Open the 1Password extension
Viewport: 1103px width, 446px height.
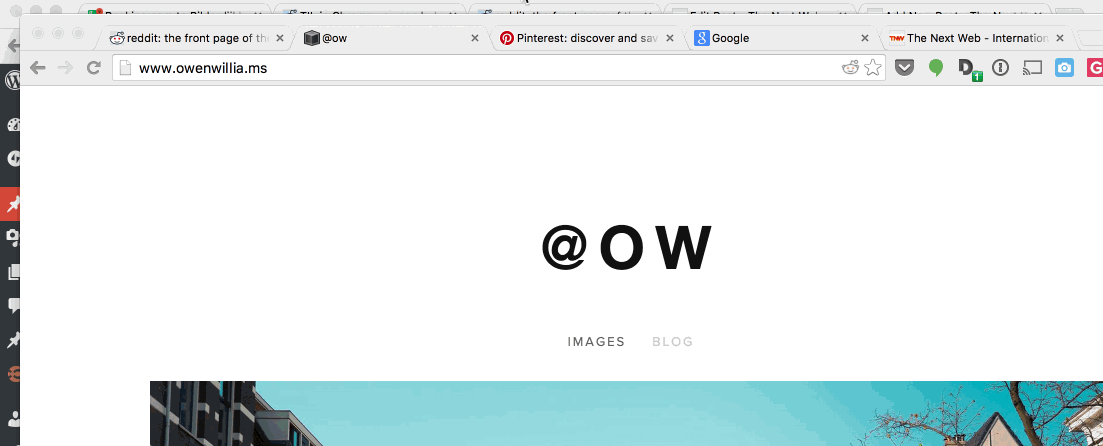(1000, 68)
